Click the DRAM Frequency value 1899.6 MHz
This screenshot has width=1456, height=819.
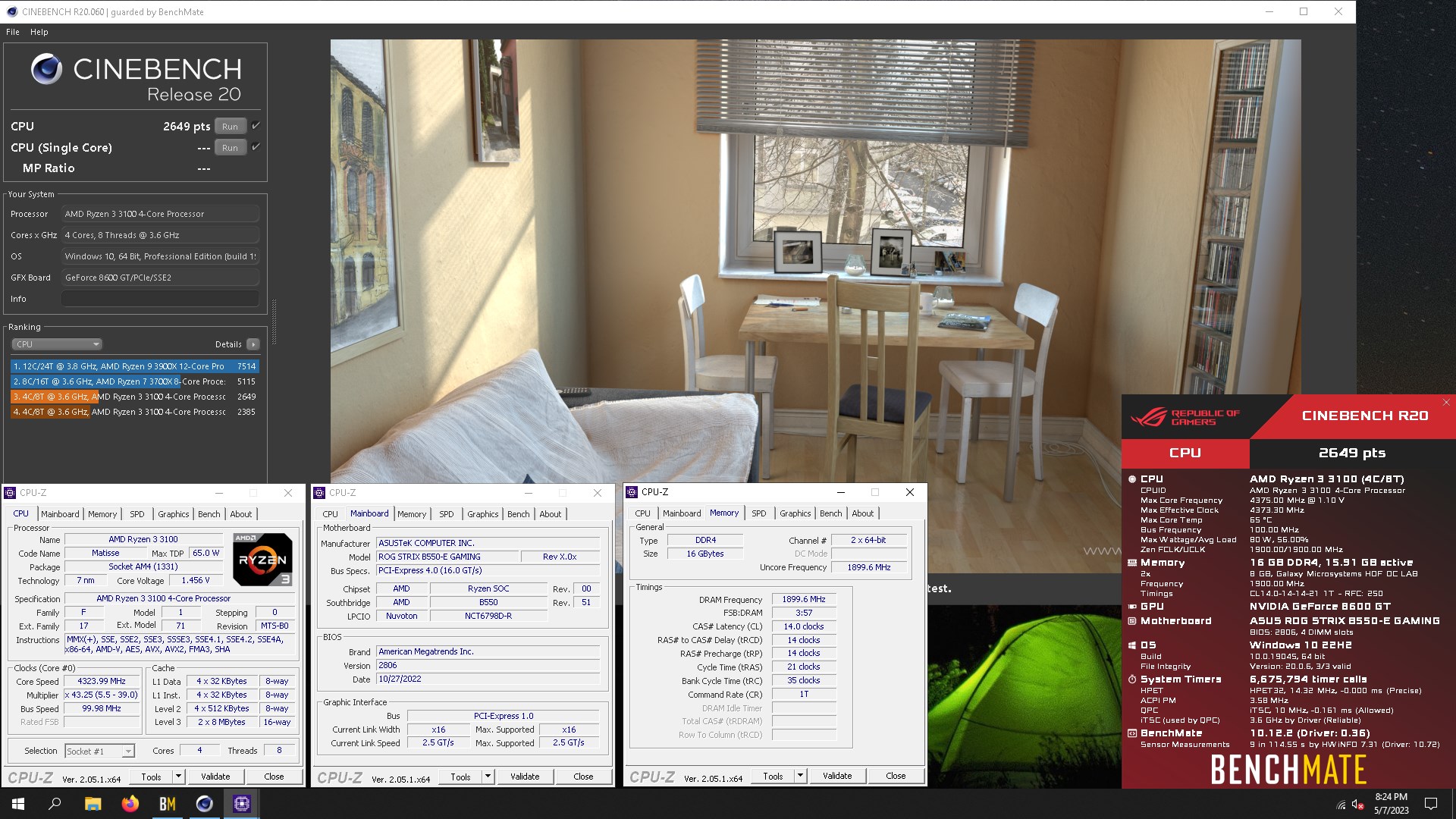[x=804, y=599]
